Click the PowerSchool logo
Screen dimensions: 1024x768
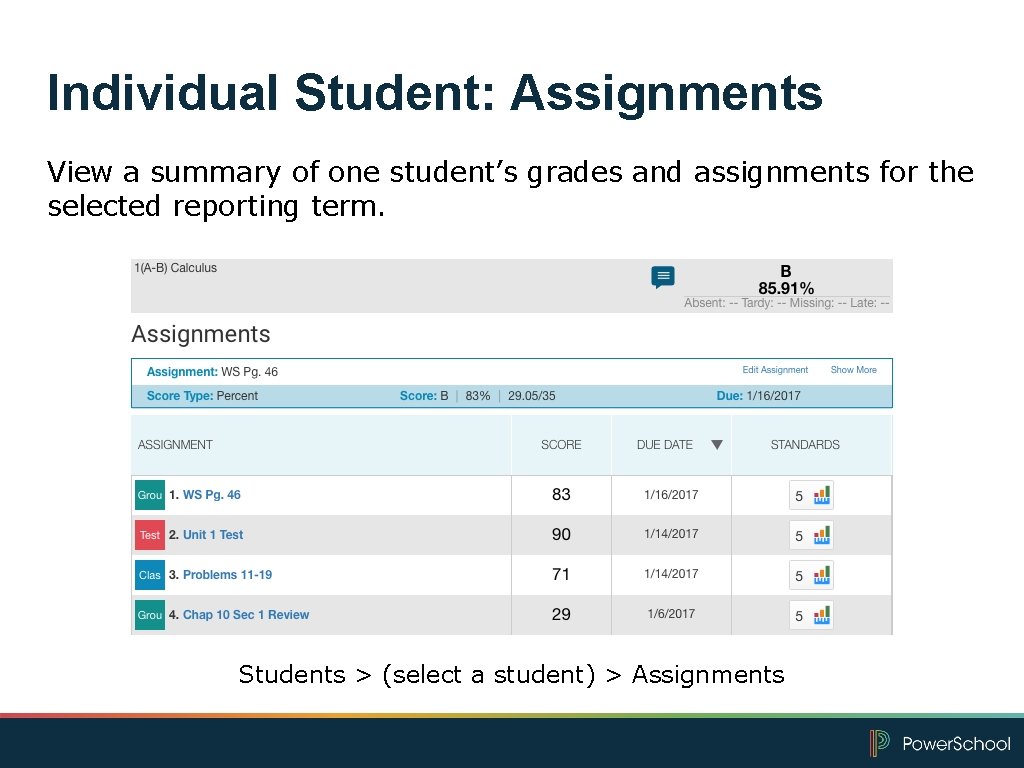[940, 743]
